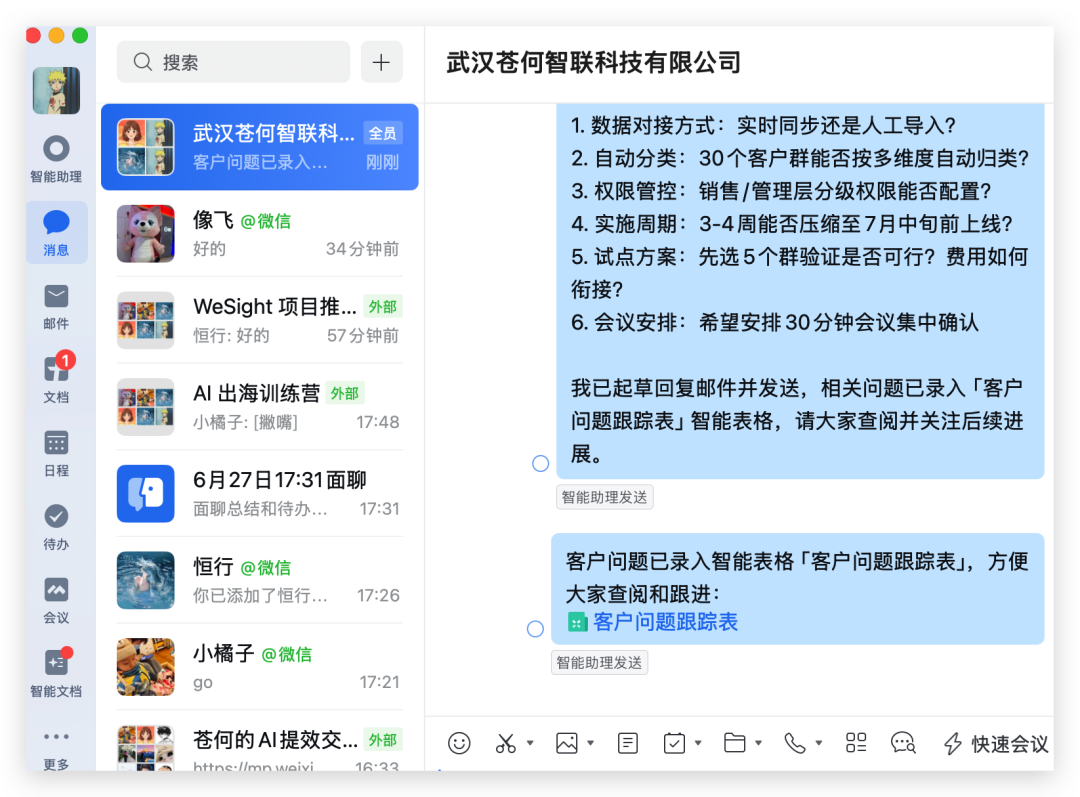The height and width of the screenshot is (797, 1080).
Task: Click the 17:48 timestamp
Action: [377, 422]
